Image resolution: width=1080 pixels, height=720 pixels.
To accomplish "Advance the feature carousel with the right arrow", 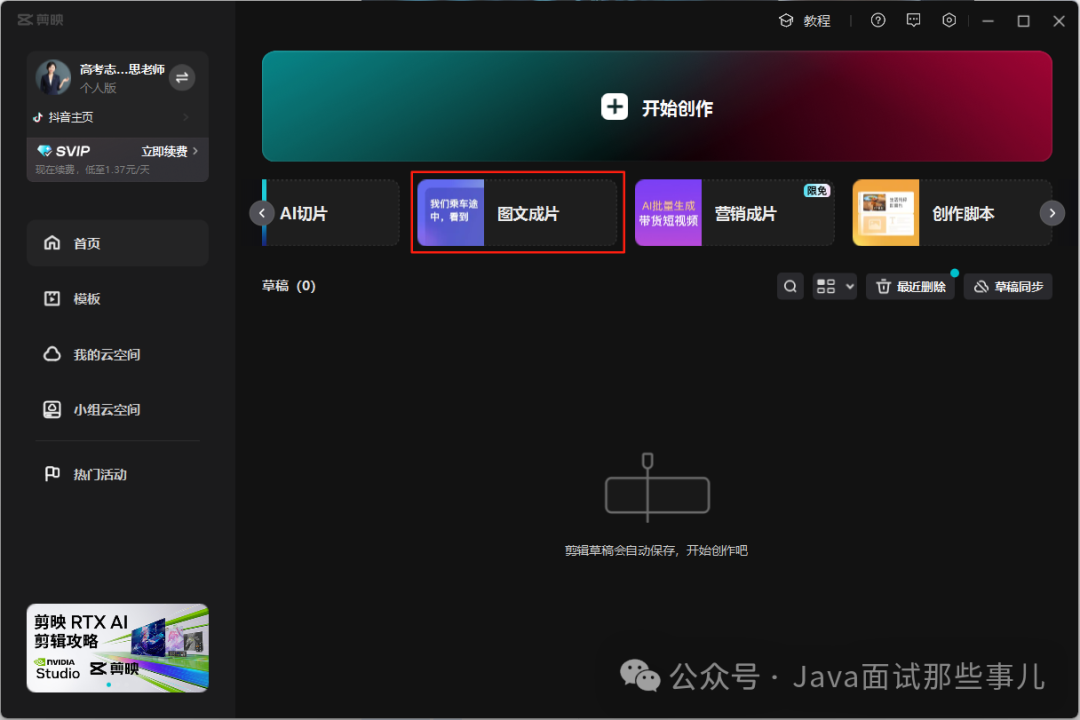I will 1052,214.
